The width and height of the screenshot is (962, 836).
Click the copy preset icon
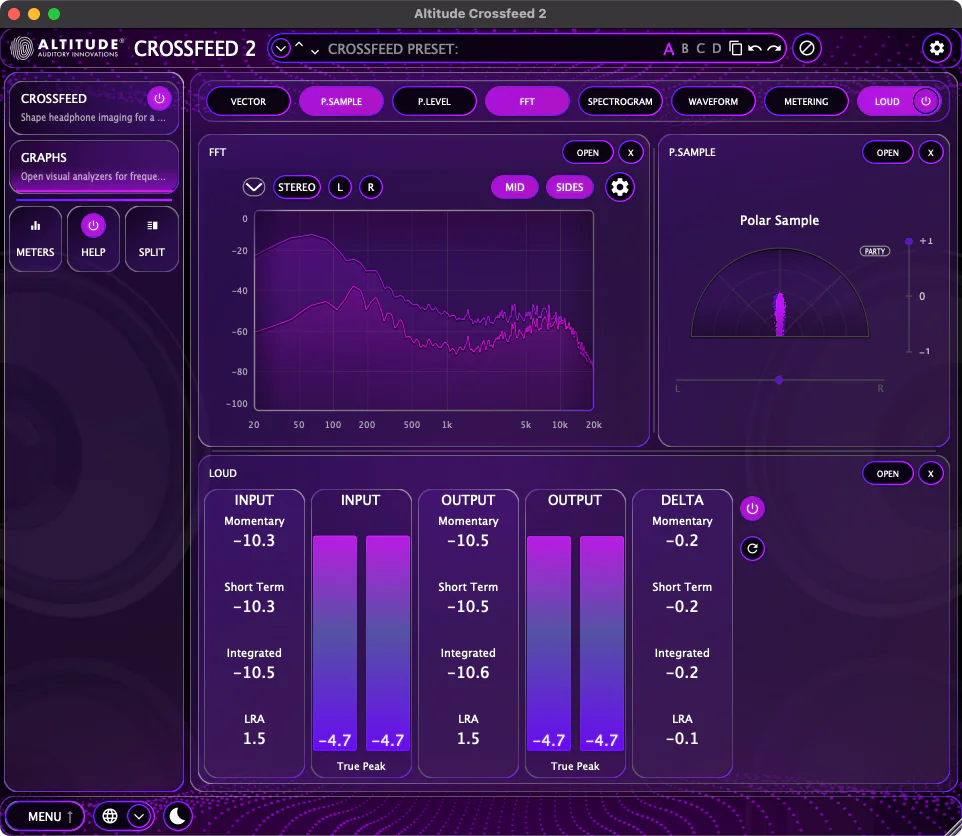pos(736,48)
